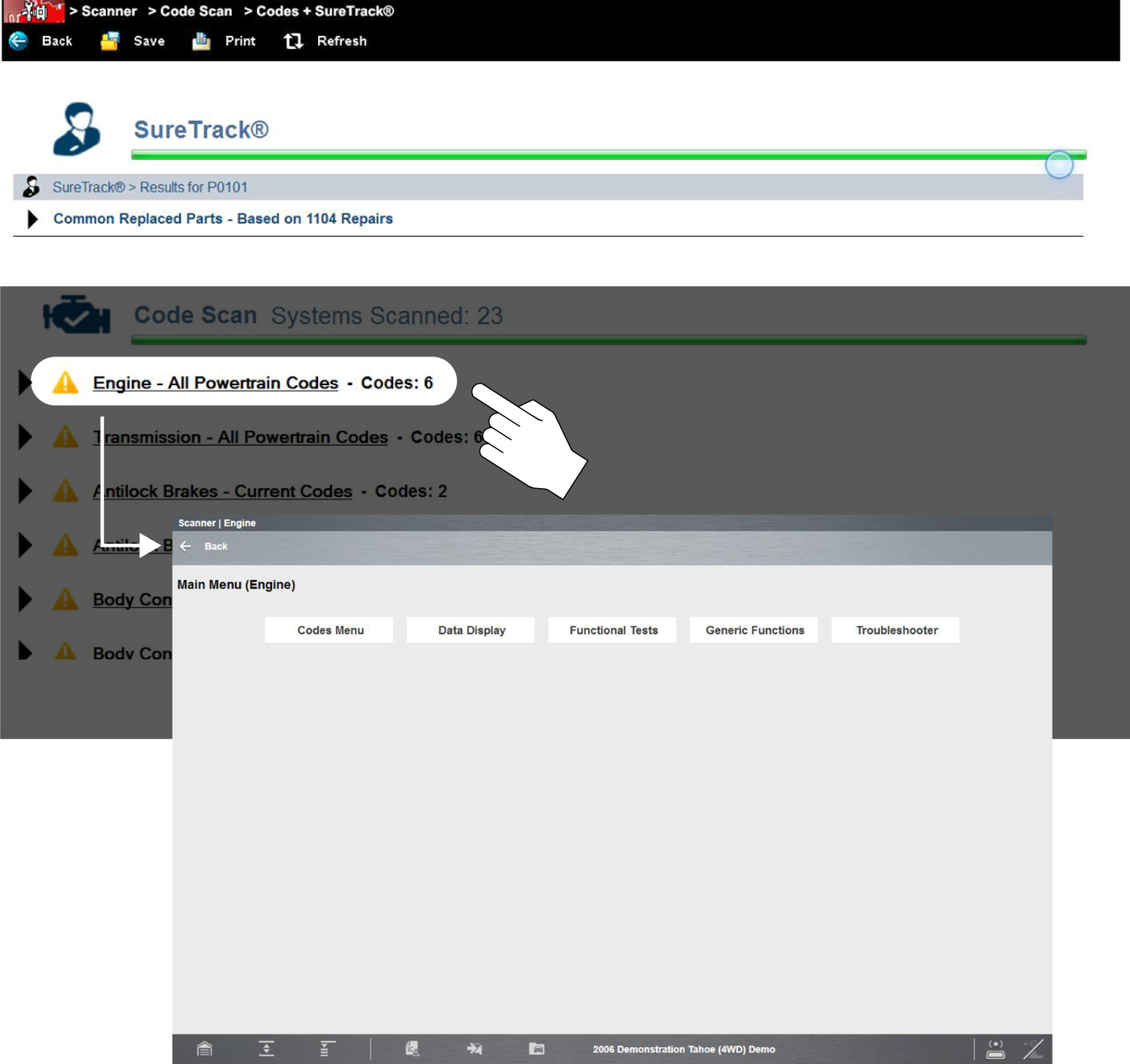Image resolution: width=1130 pixels, height=1064 pixels.
Task: Click the data folder icon in bottom toolbar
Action: 536,1049
